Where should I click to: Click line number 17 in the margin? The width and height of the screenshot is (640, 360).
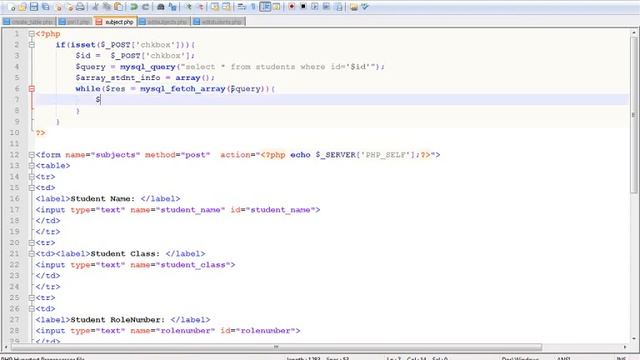click(x=14, y=210)
